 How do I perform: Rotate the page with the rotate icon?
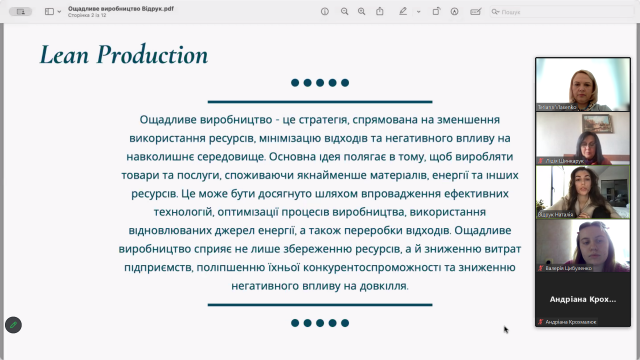pyautogui.click(x=436, y=11)
